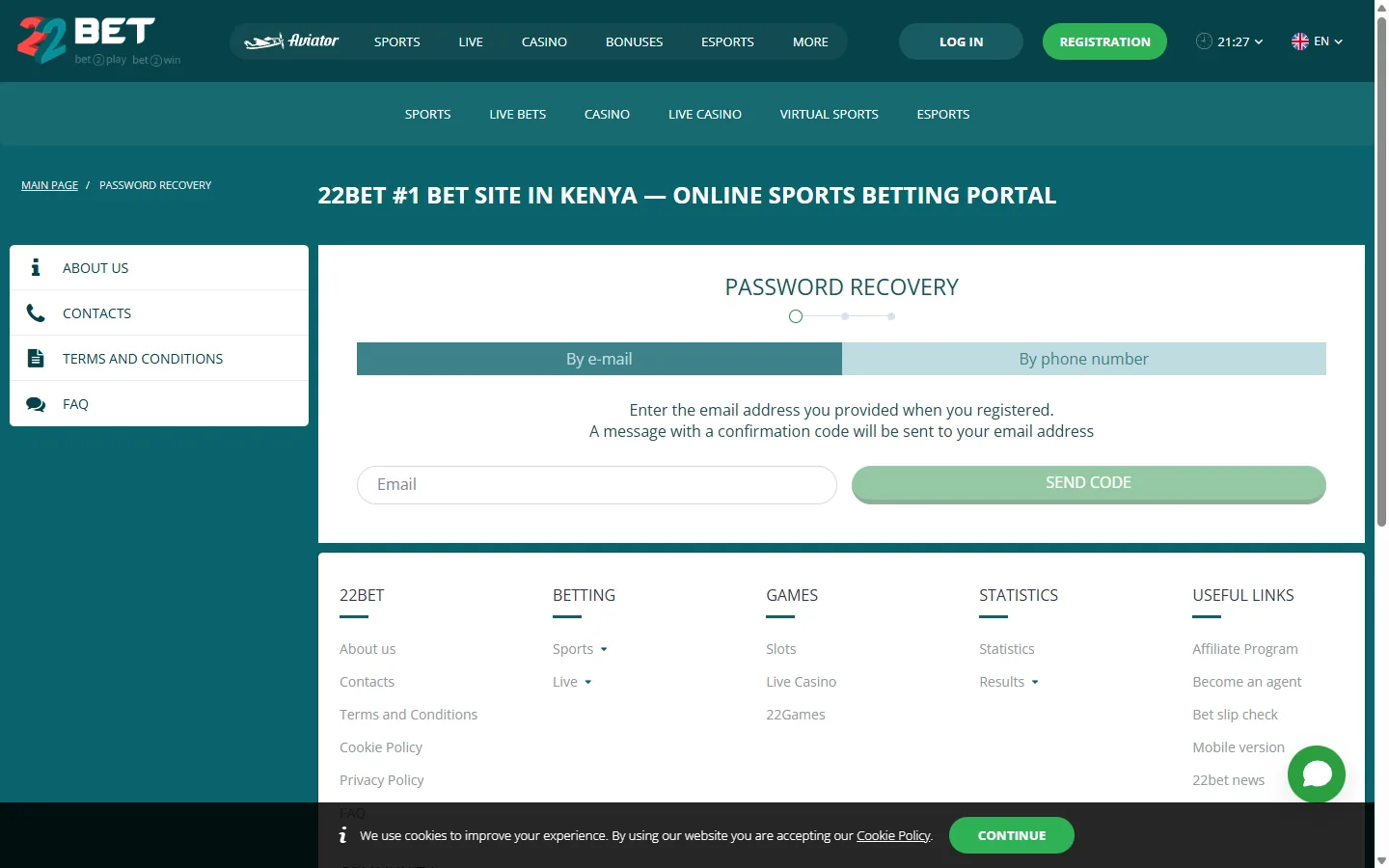Viewport: 1389px width, 868px height.
Task: Open LIVE BETS in the secondary navigation
Action: coord(517,114)
